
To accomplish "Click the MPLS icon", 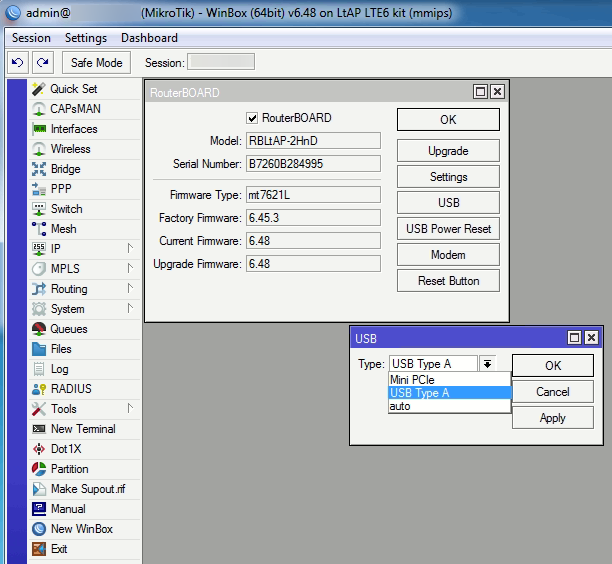I will pyautogui.click(x=39, y=269).
